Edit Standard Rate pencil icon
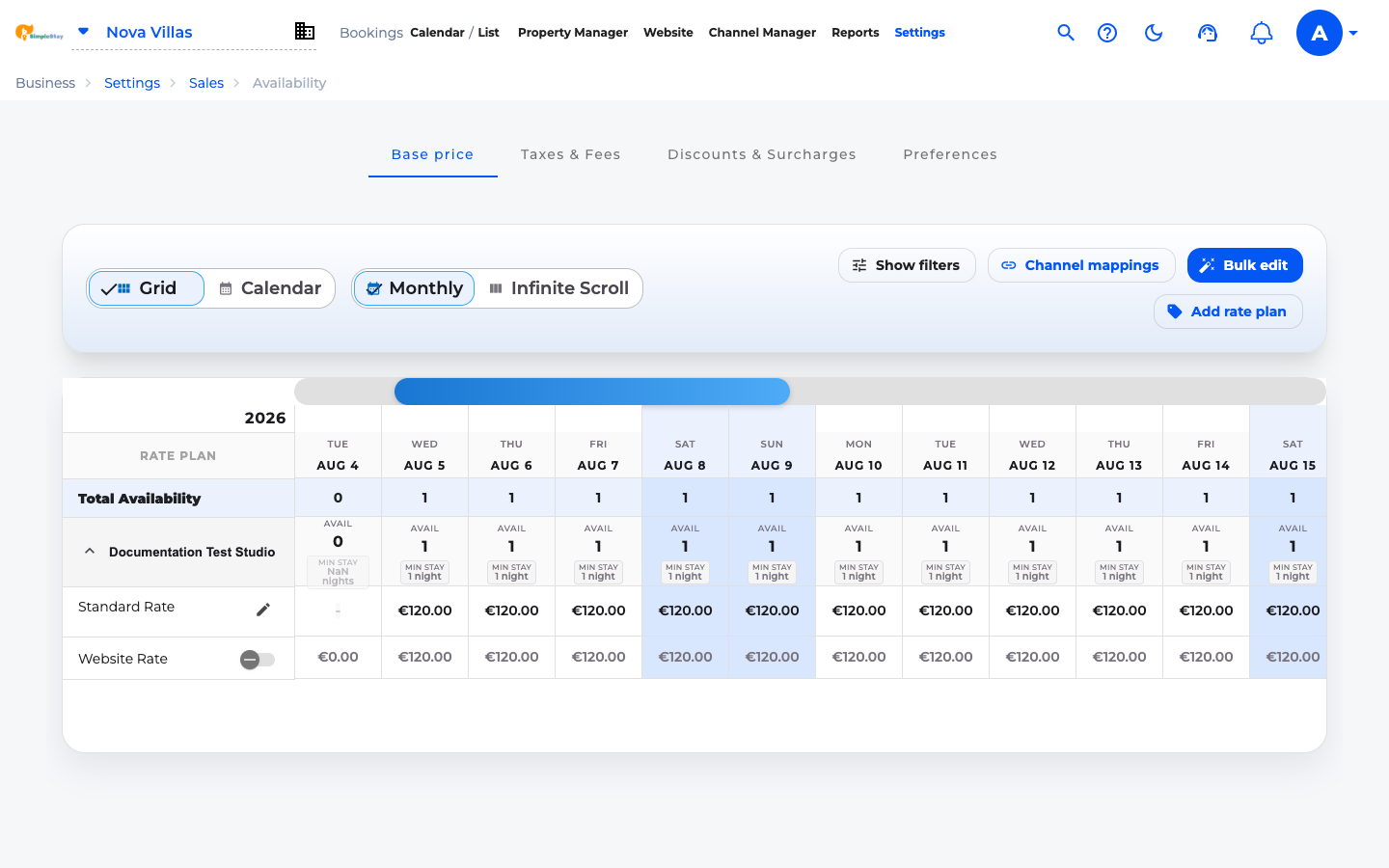 click(x=263, y=610)
